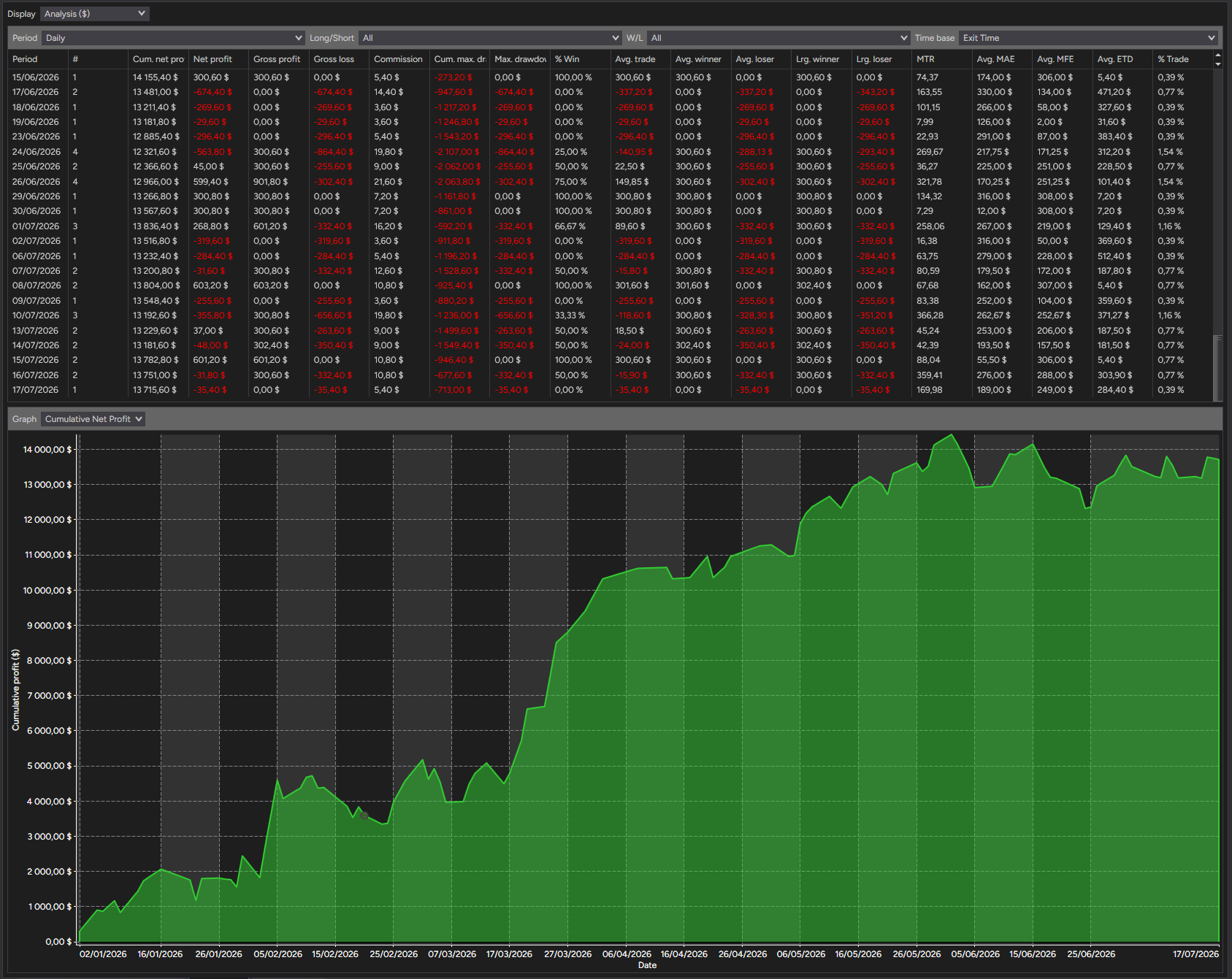Select the 02/07/2026 period row

(x=611, y=241)
